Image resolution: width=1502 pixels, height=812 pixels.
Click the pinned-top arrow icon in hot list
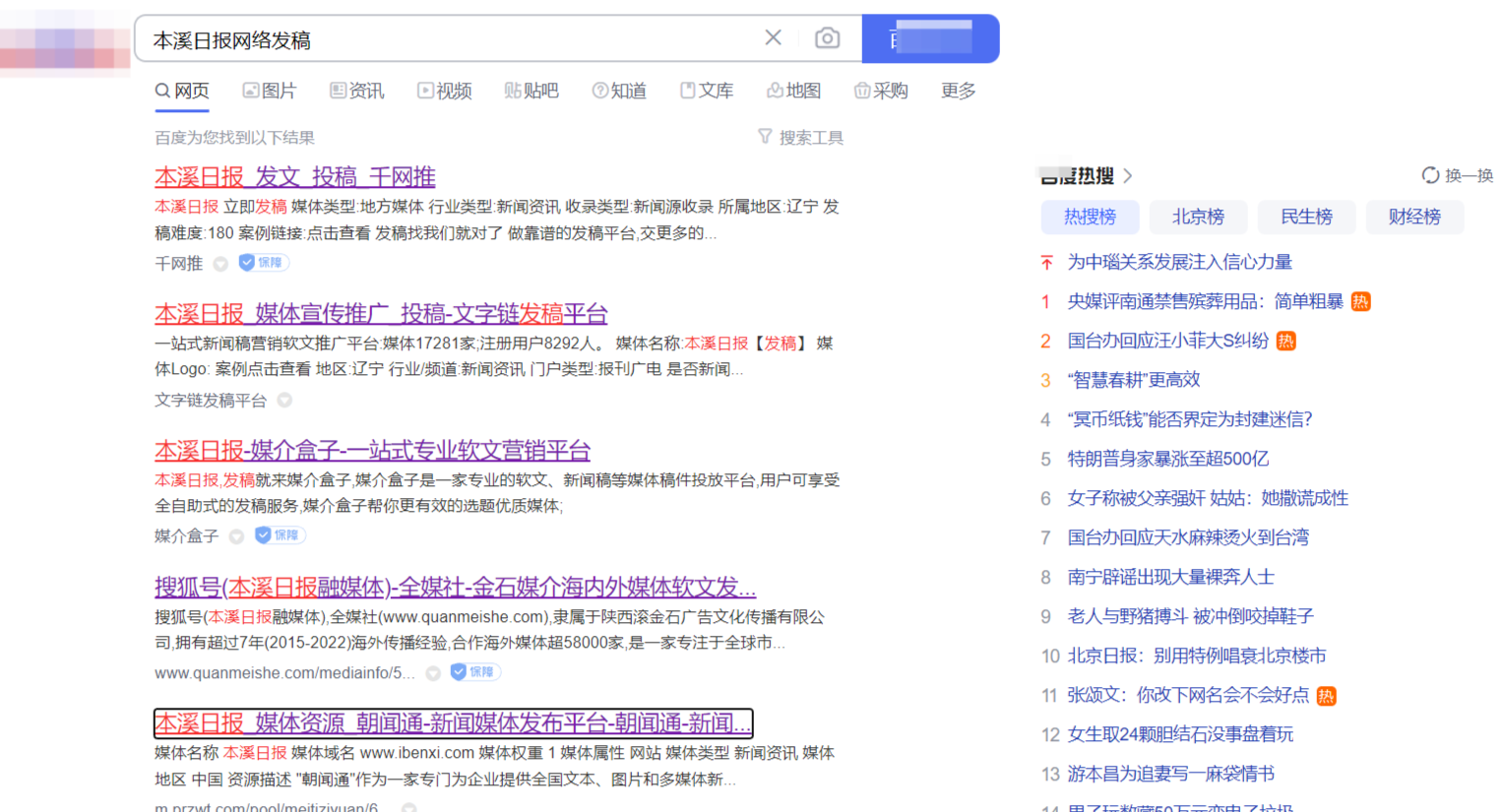pyautogui.click(x=1046, y=262)
